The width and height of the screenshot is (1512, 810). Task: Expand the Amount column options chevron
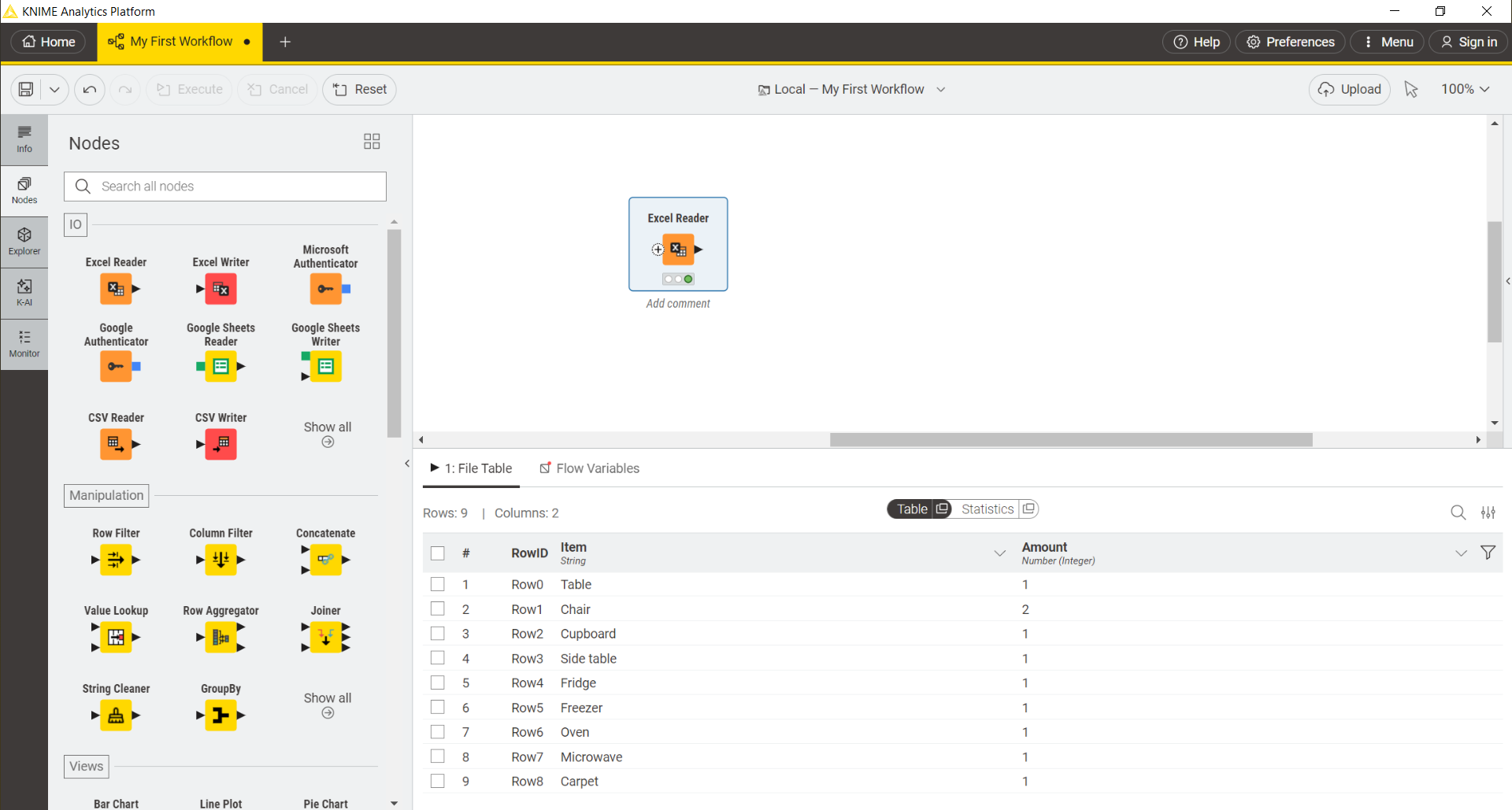[1462, 553]
